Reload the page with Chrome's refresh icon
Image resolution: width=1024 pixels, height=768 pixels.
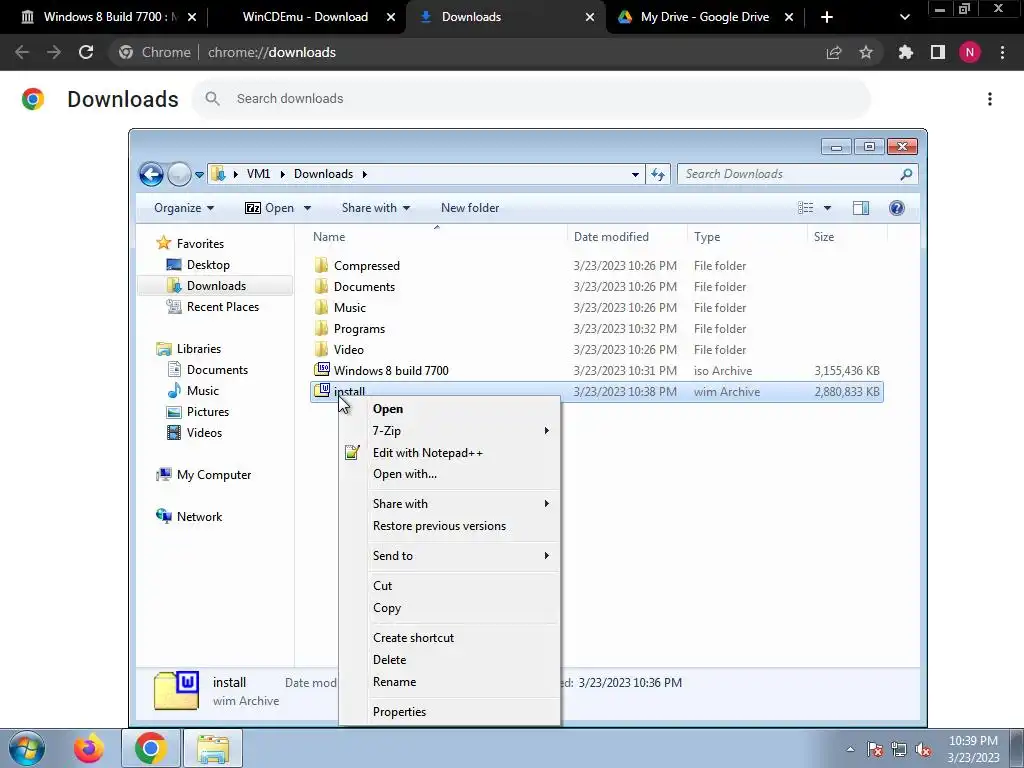pyautogui.click(x=86, y=52)
